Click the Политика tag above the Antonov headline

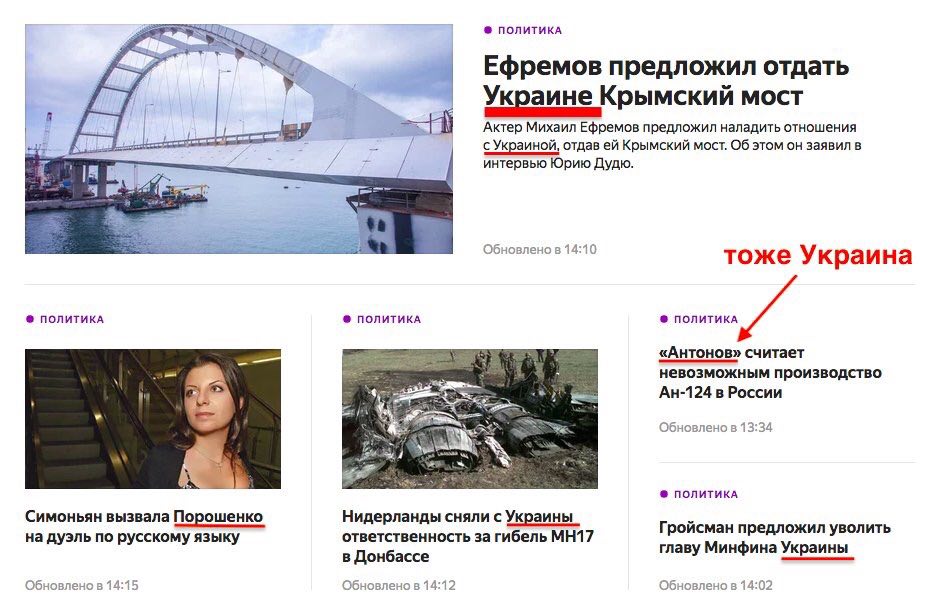706,319
